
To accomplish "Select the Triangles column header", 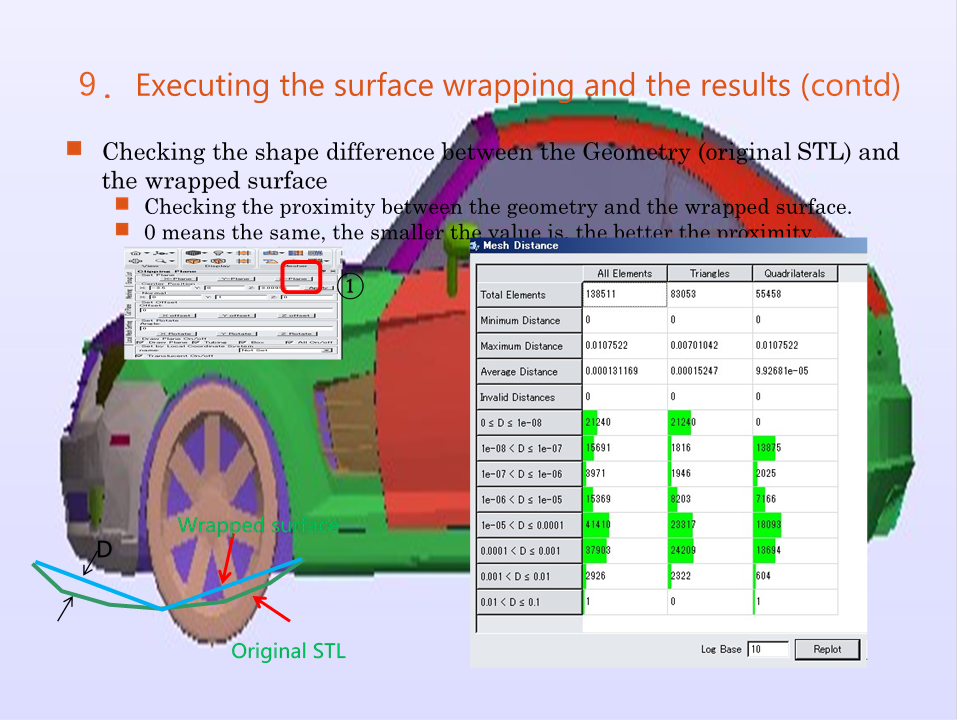I will (x=709, y=273).
